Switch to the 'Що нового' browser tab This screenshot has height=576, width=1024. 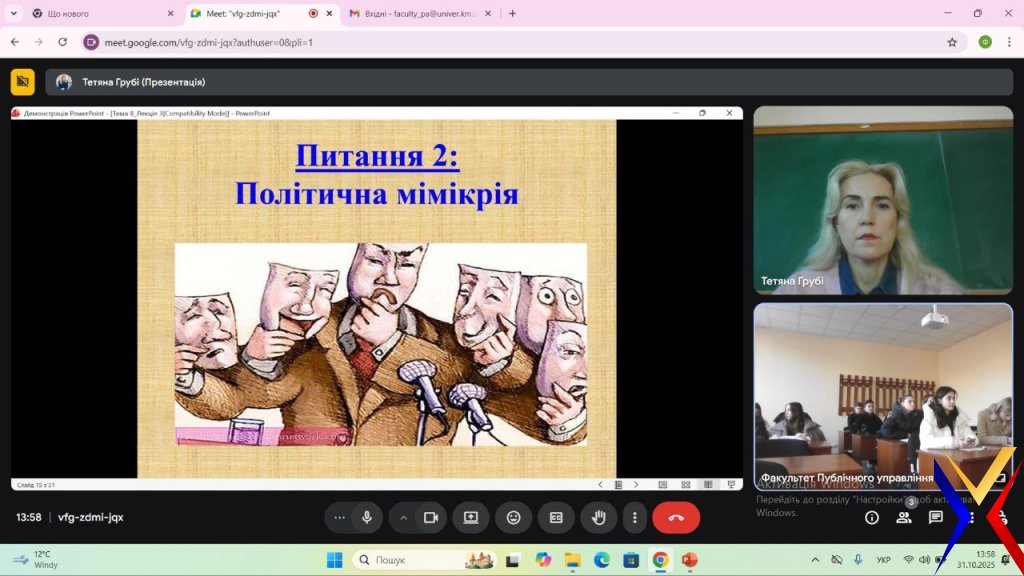[95, 14]
